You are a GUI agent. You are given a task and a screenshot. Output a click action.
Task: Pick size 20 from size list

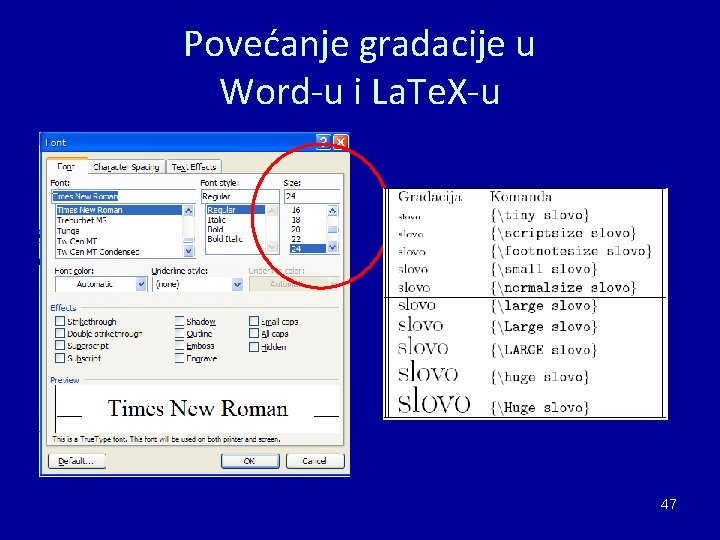(296, 229)
